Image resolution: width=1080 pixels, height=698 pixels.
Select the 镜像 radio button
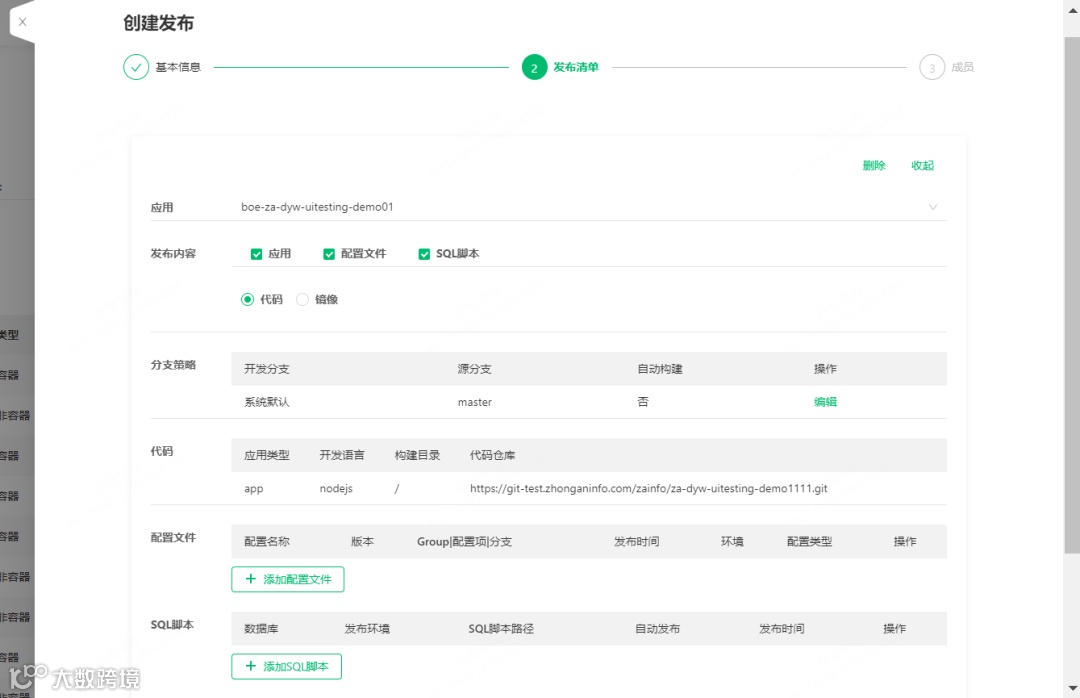302,299
